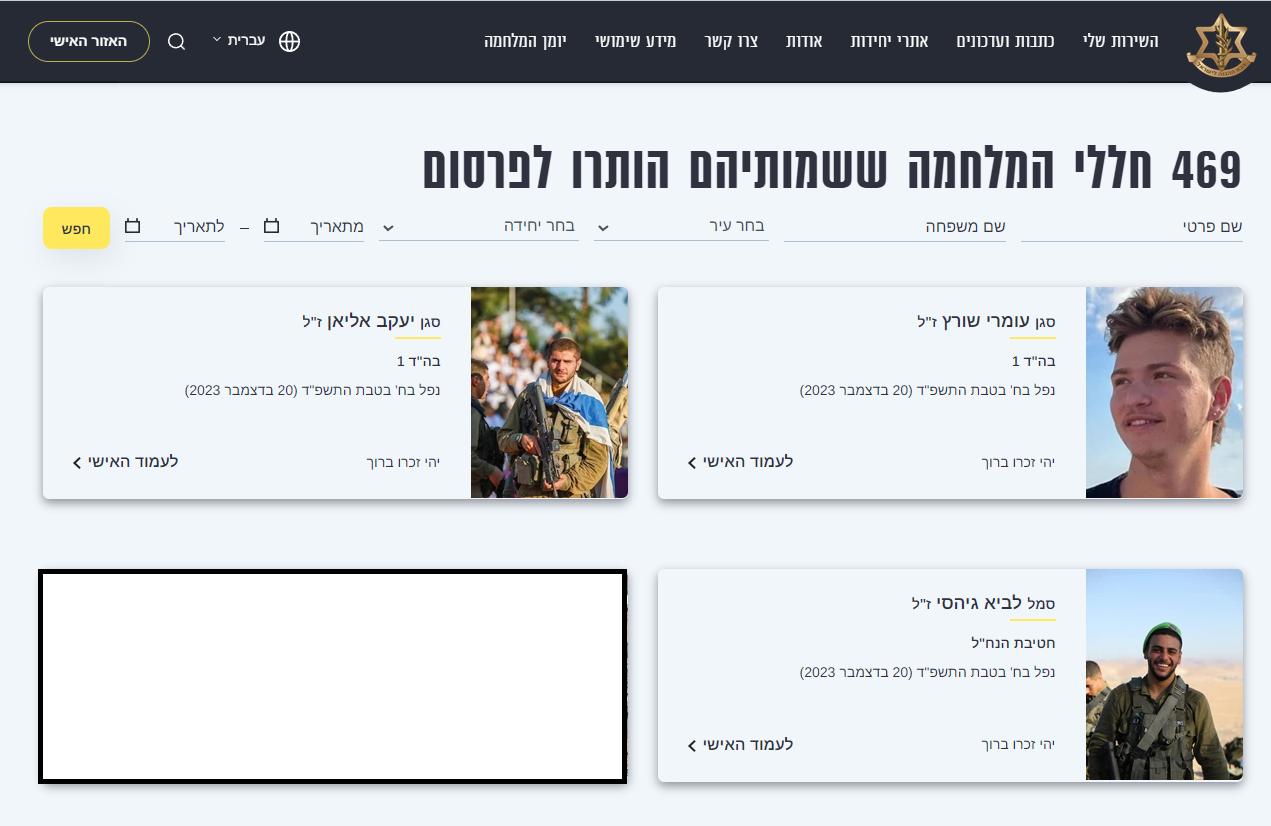The width and height of the screenshot is (1271, 826).
Task: Click the האזור האישי button
Action: coord(89,42)
